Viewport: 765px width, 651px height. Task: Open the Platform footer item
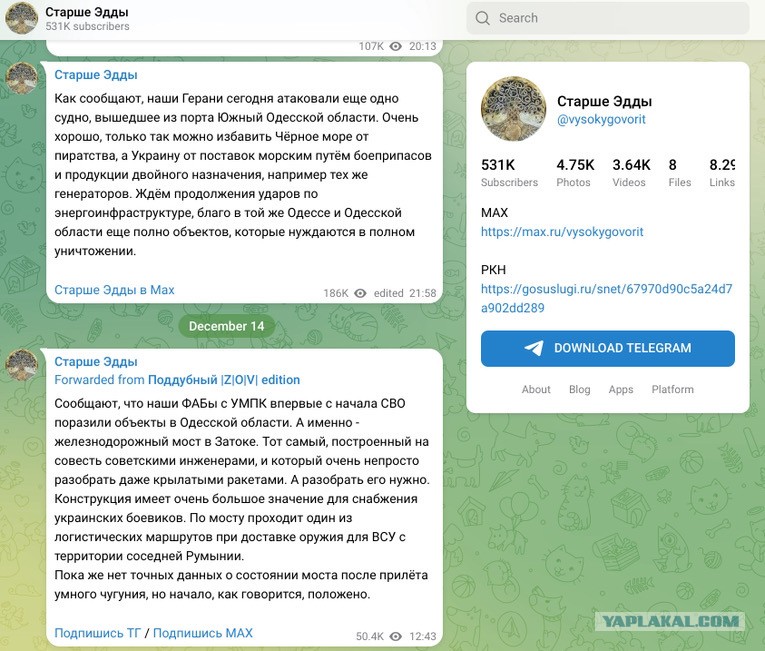coord(672,389)
